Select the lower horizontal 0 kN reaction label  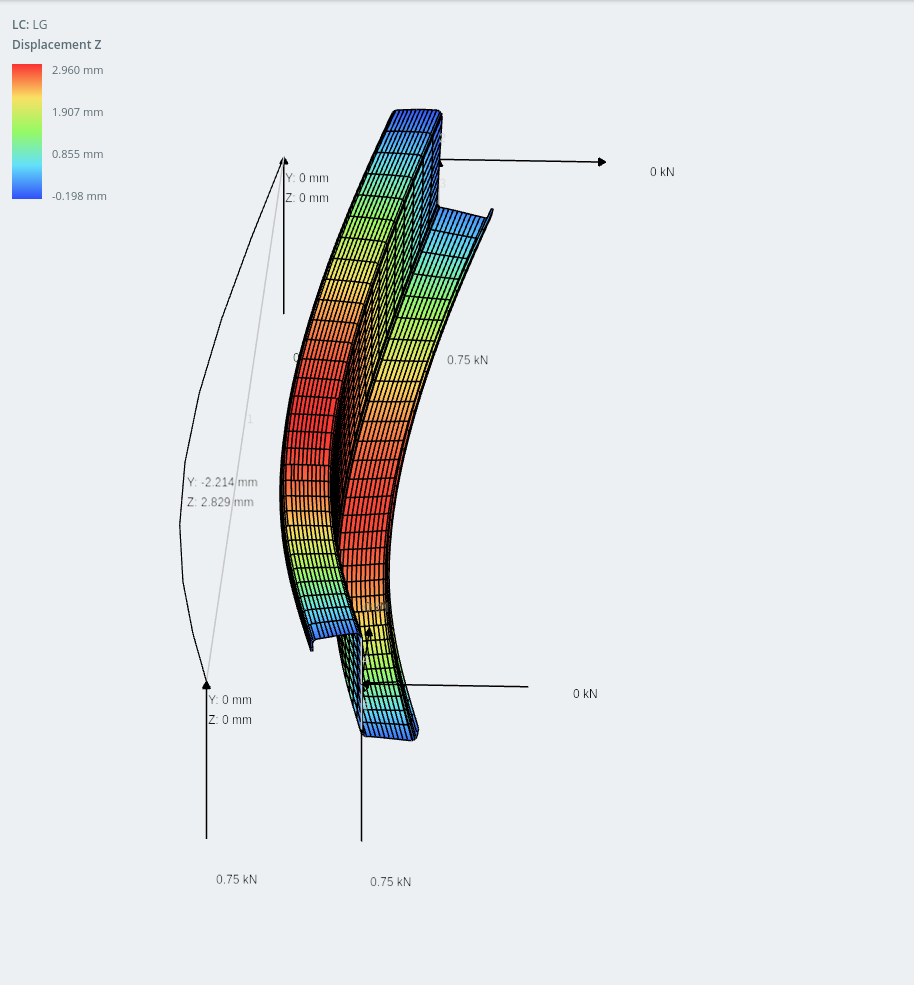[x=585, y=694]
